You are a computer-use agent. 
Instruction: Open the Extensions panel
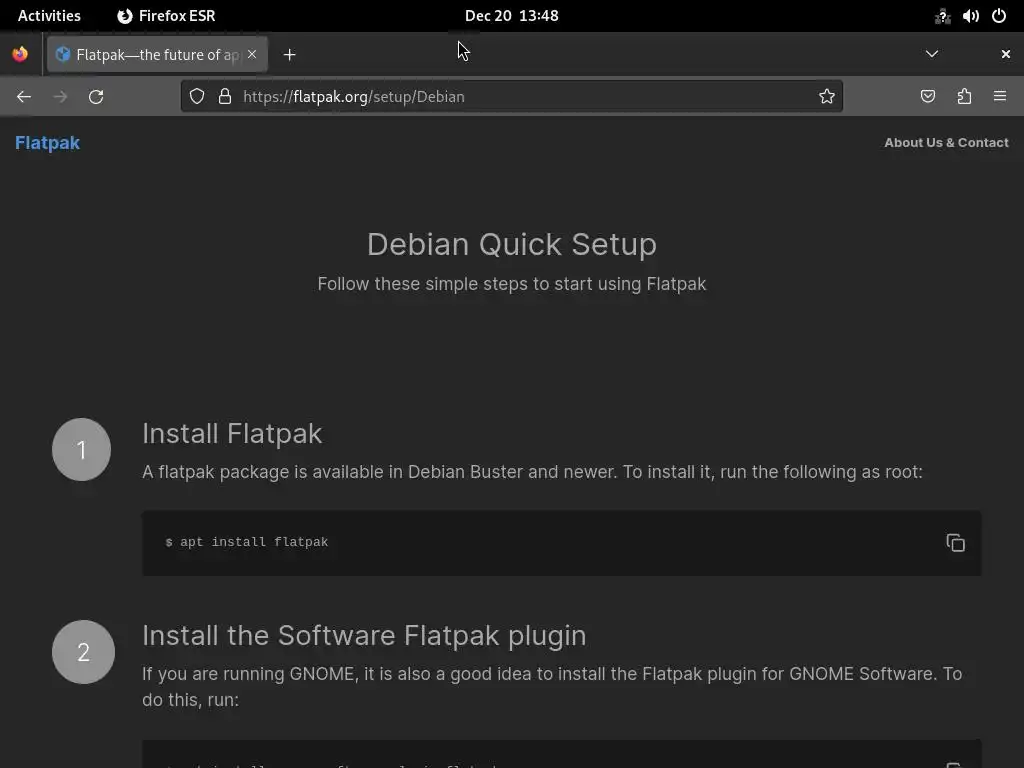[964, 96]
